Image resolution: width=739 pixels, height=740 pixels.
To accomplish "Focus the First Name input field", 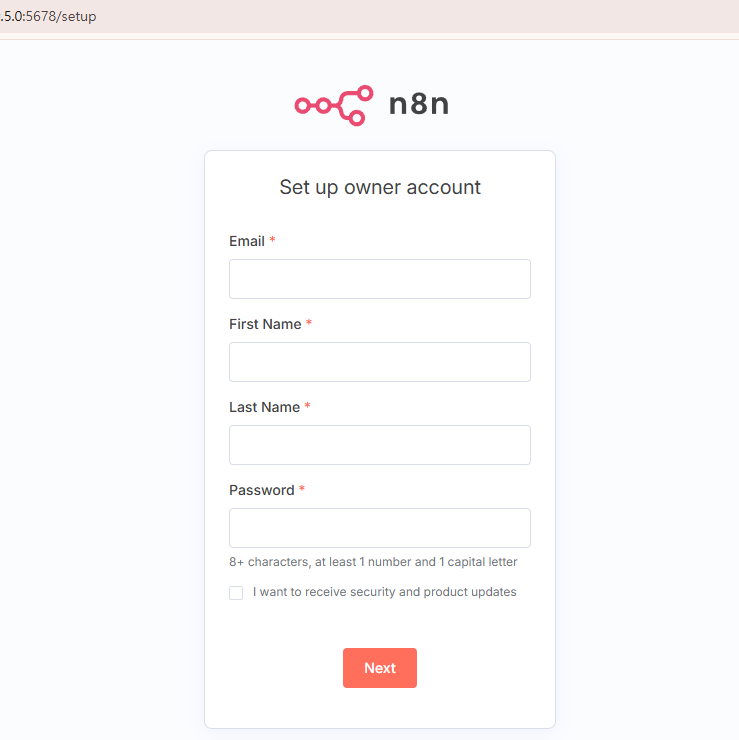I will click(x=380, y=362).
